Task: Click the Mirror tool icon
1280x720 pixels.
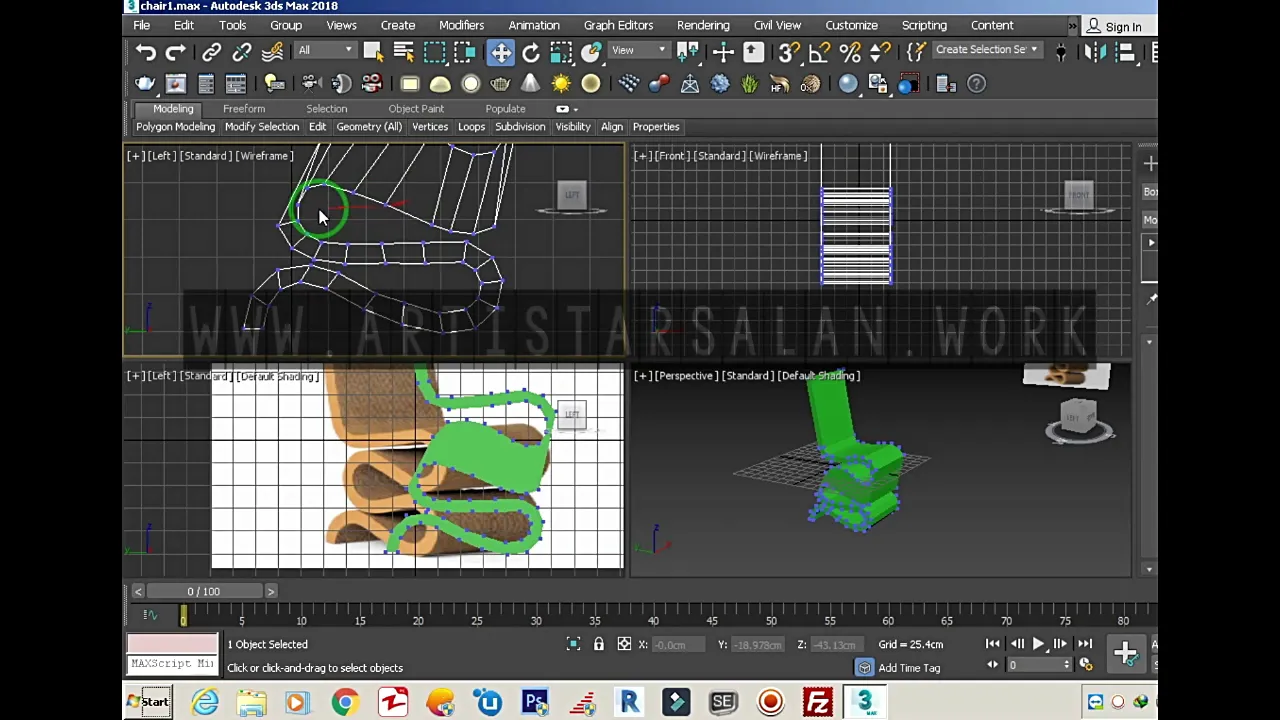Action: [1095, 52]
